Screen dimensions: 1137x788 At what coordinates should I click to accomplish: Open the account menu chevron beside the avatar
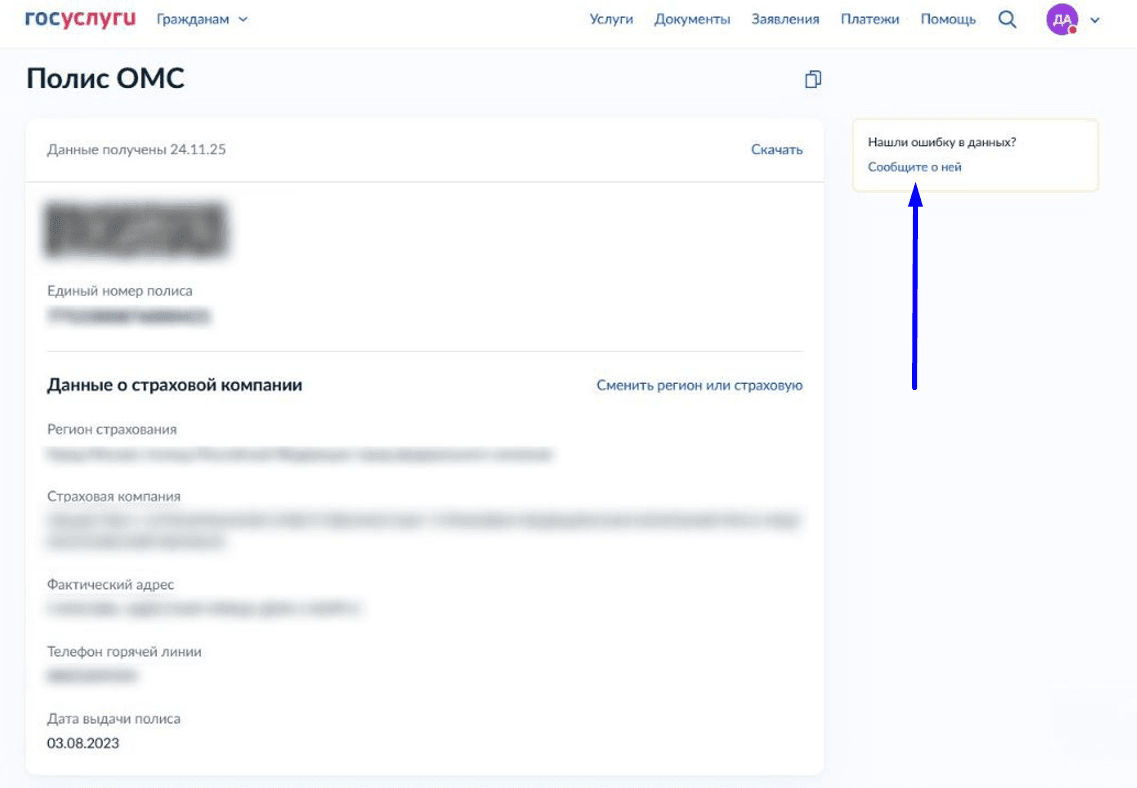pos(1095,20)
